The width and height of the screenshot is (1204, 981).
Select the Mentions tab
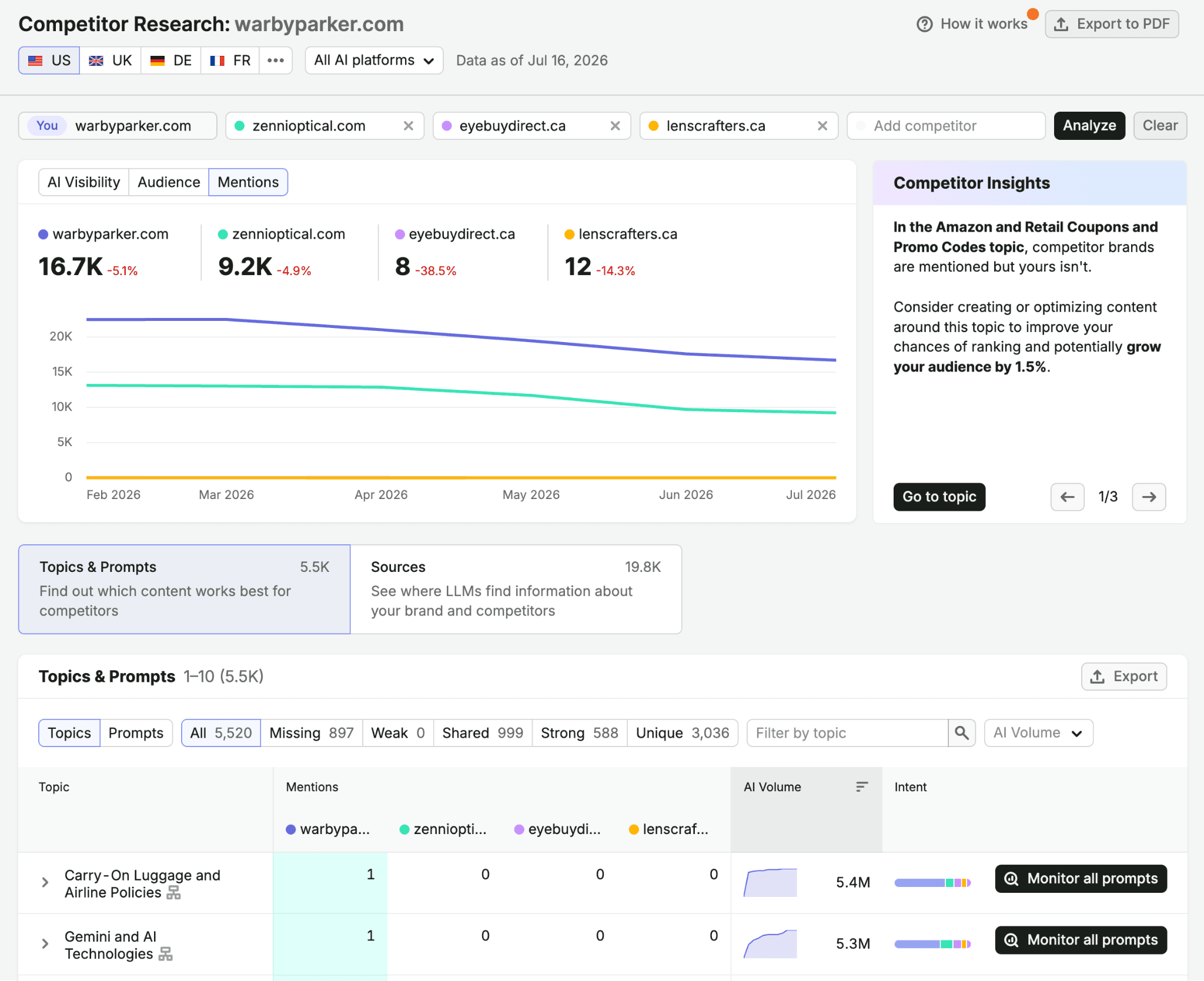[x=248, y=182]
